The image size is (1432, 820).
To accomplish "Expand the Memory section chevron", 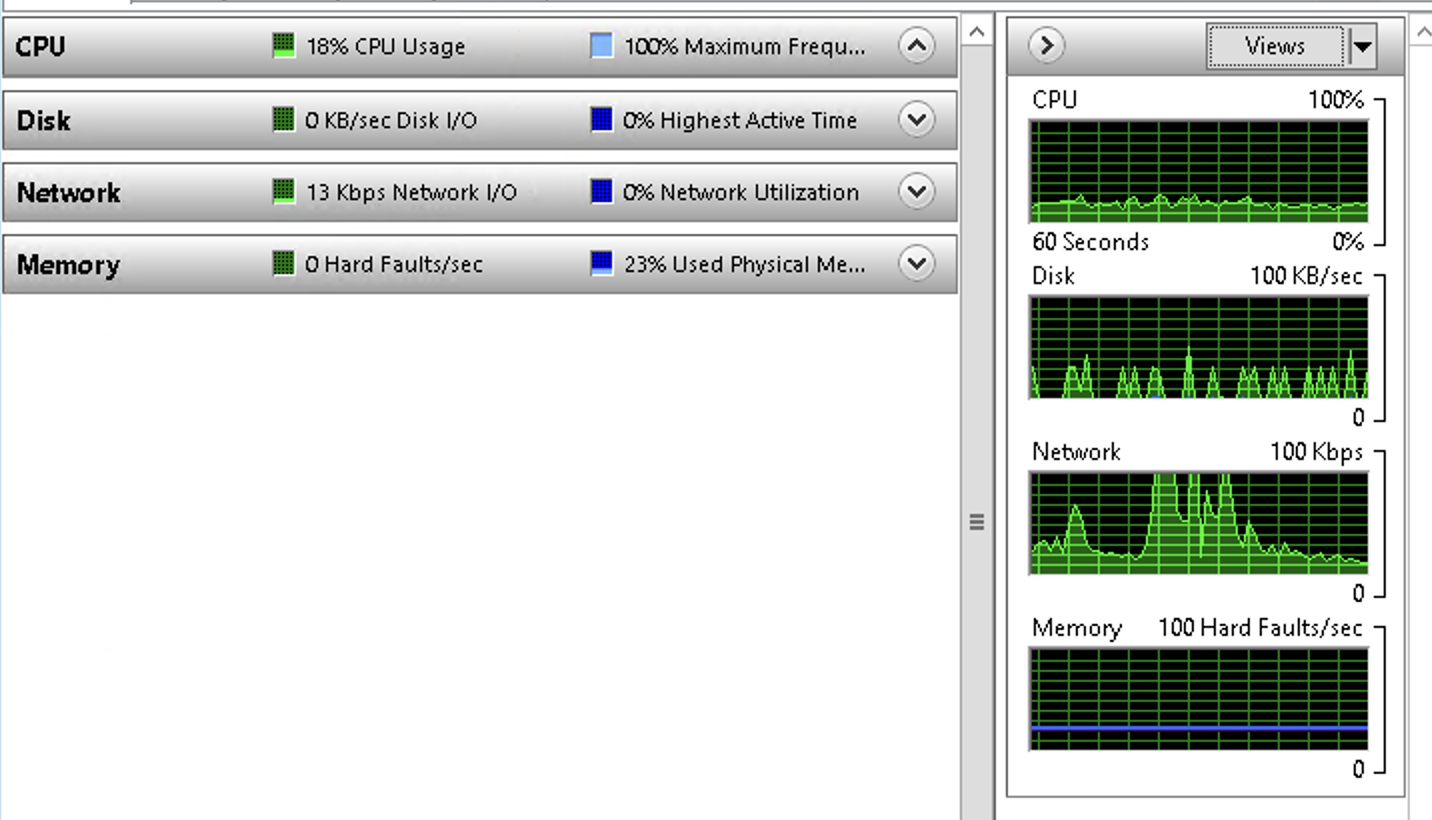I will [916, 264].
